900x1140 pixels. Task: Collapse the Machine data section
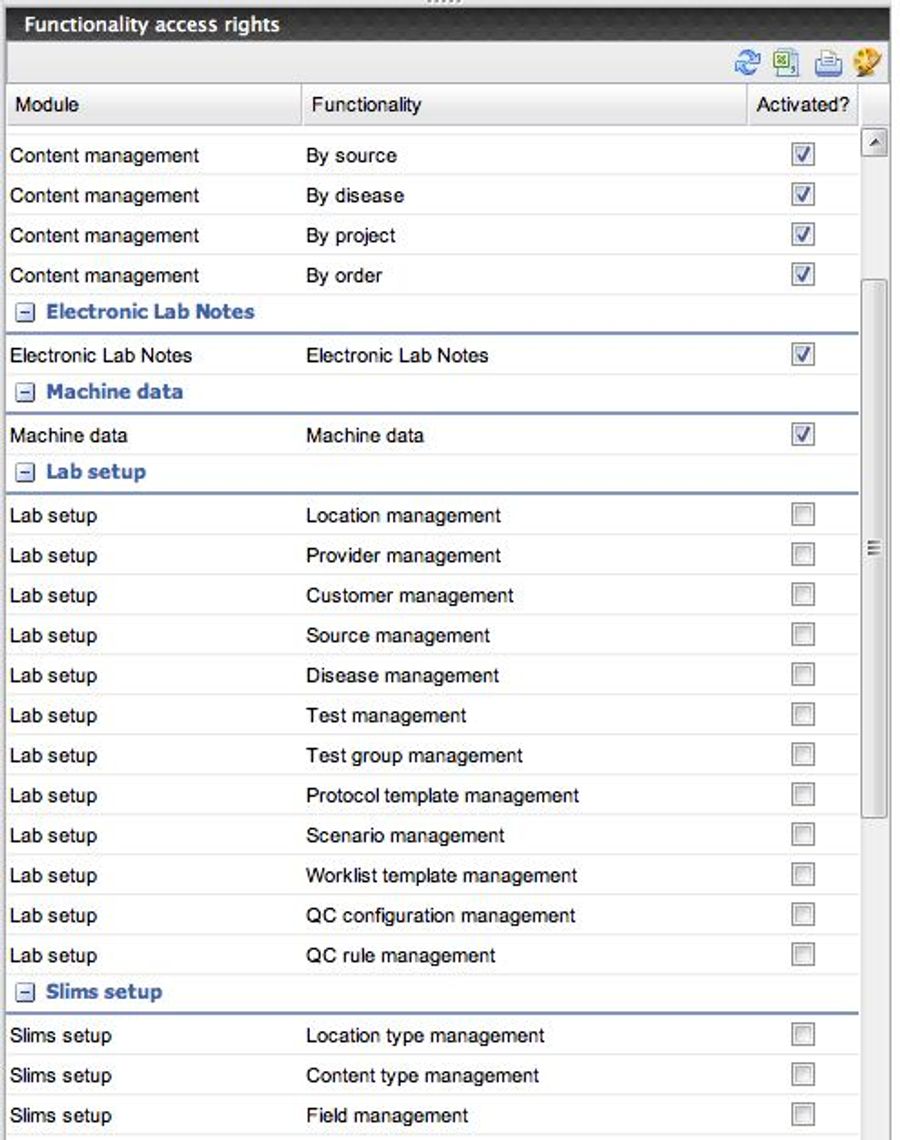point(25,391)
